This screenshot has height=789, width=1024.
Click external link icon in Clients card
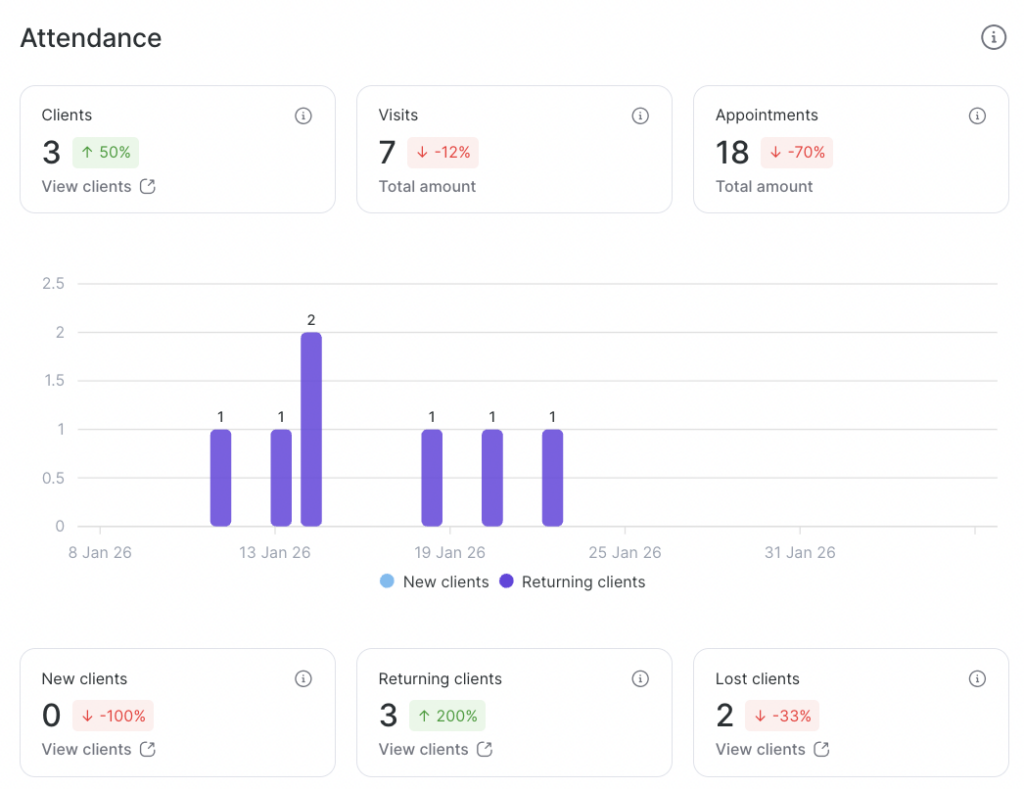[x=148, y=186]
